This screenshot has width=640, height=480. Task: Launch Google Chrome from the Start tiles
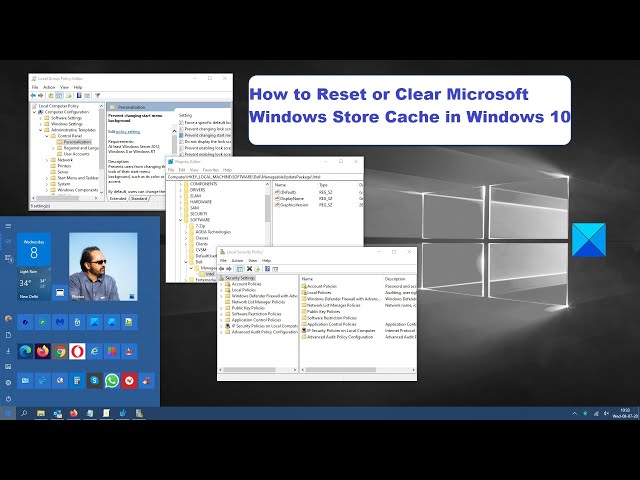coord(60,351)
